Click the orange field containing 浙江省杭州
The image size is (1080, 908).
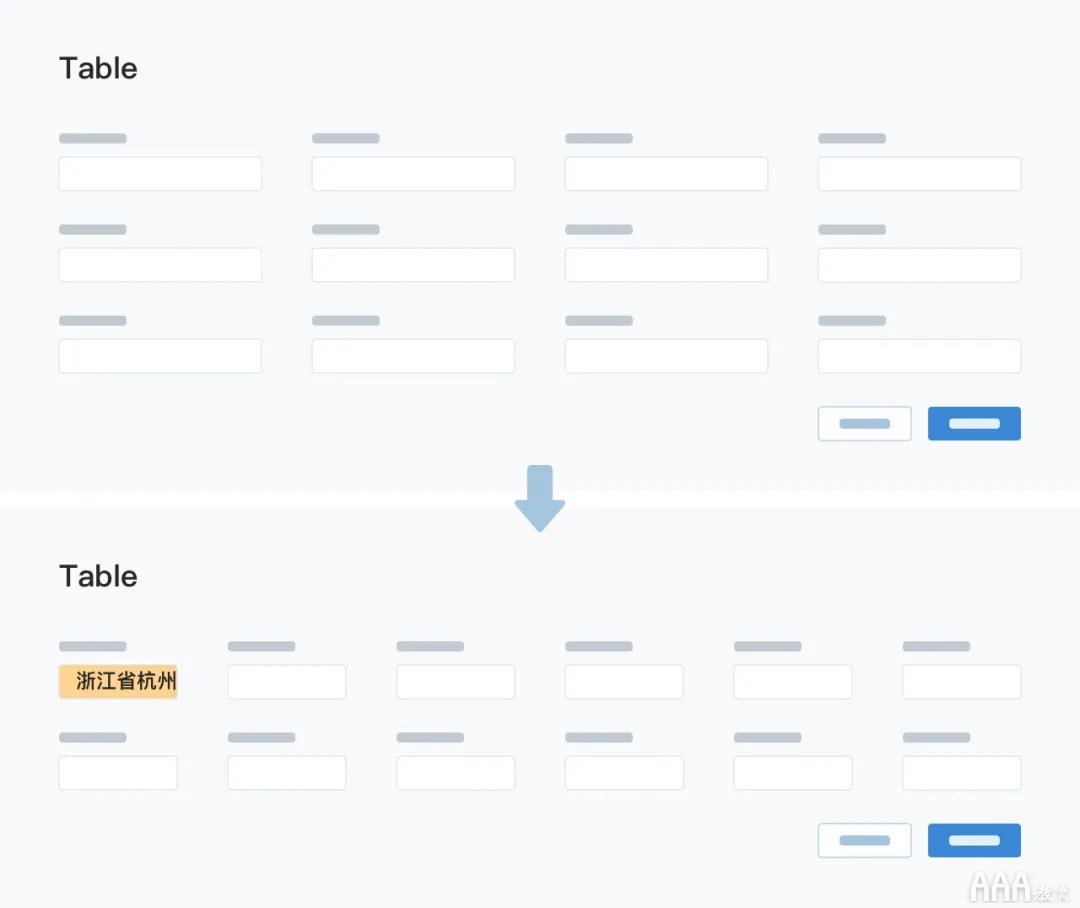(x=118, y=681)
